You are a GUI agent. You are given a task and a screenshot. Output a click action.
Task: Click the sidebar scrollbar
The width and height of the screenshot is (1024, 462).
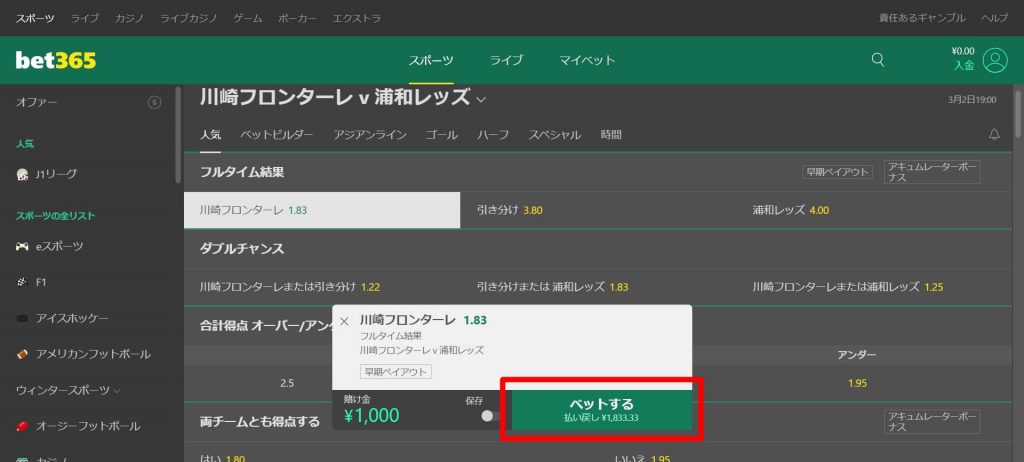click(178, 134)
